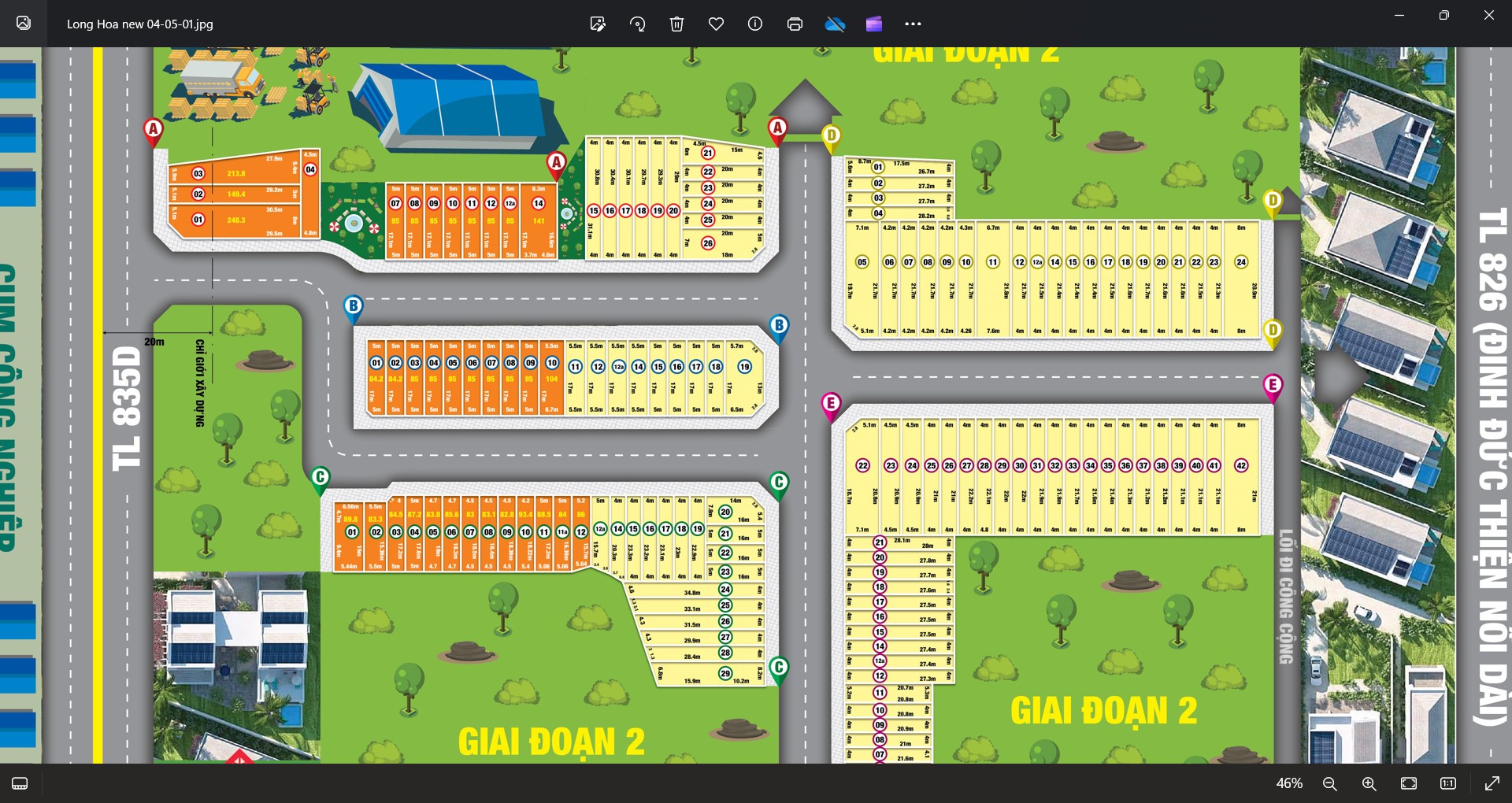Click the blue-roofed building in image

458,106
